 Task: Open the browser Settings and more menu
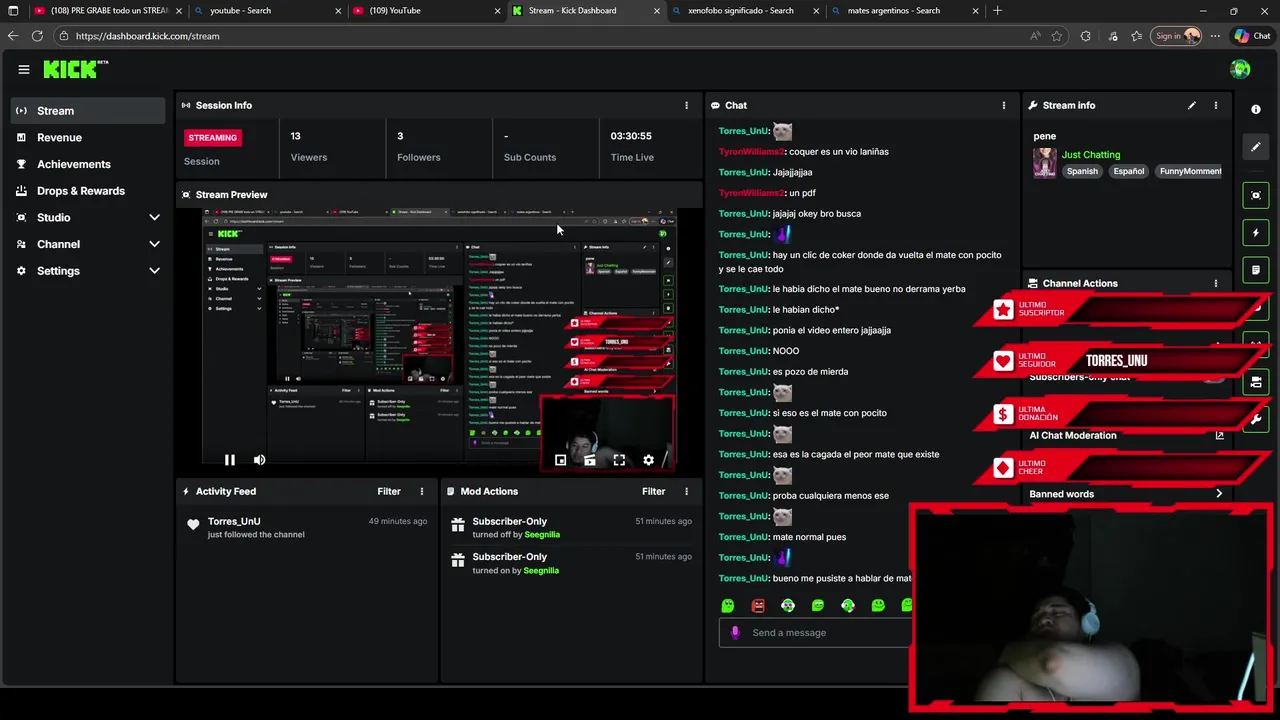pos(1215,36)
